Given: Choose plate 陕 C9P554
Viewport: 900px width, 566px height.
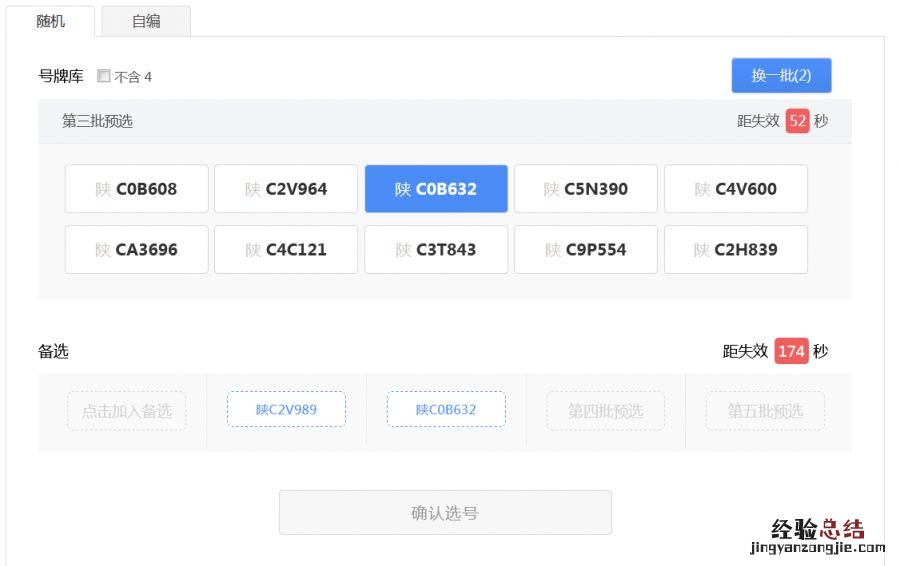Looking at the screenshot, I should (586, 250).
